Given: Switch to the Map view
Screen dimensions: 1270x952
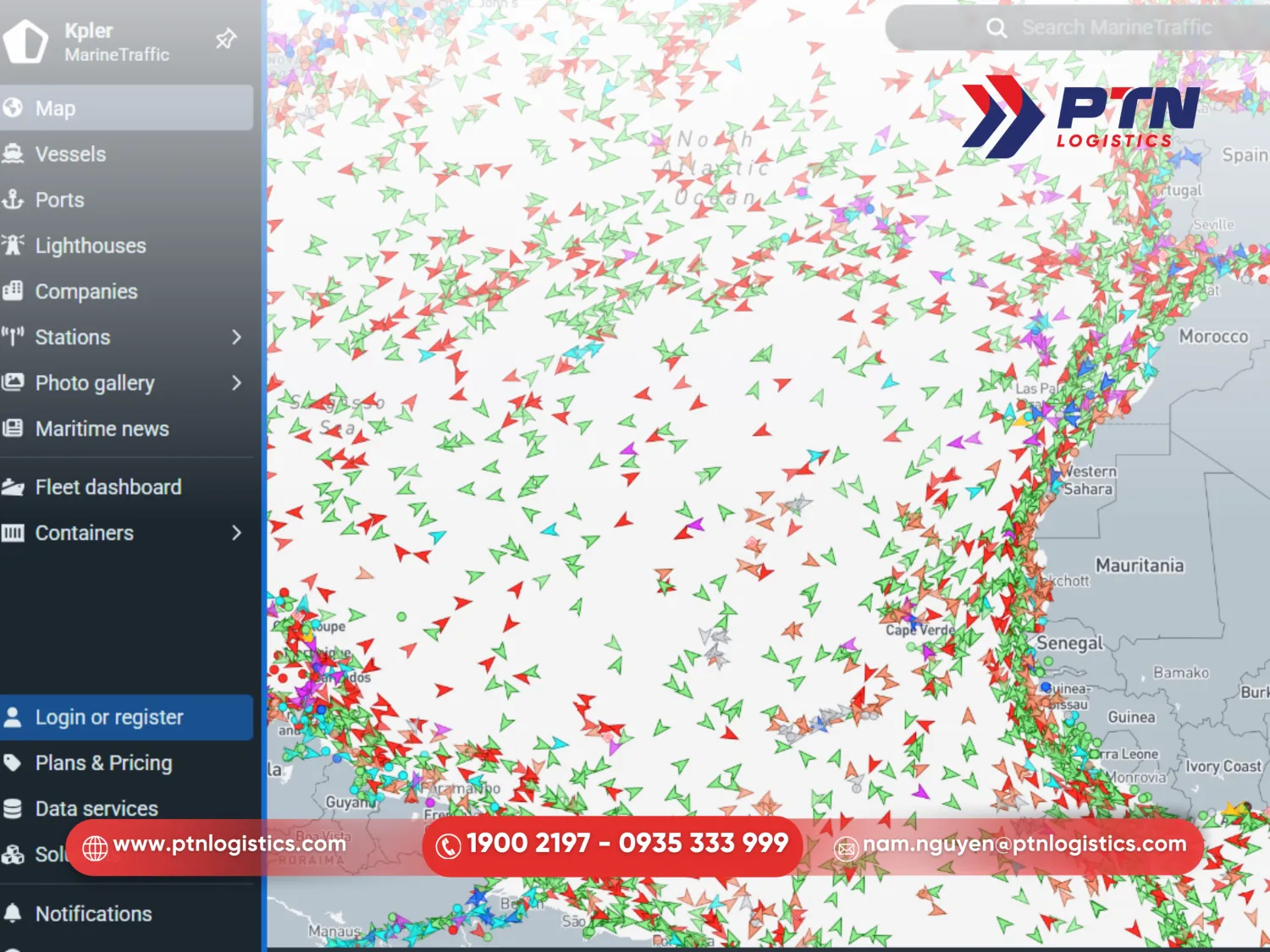Looking at the screenshot, I should [54, 107].
